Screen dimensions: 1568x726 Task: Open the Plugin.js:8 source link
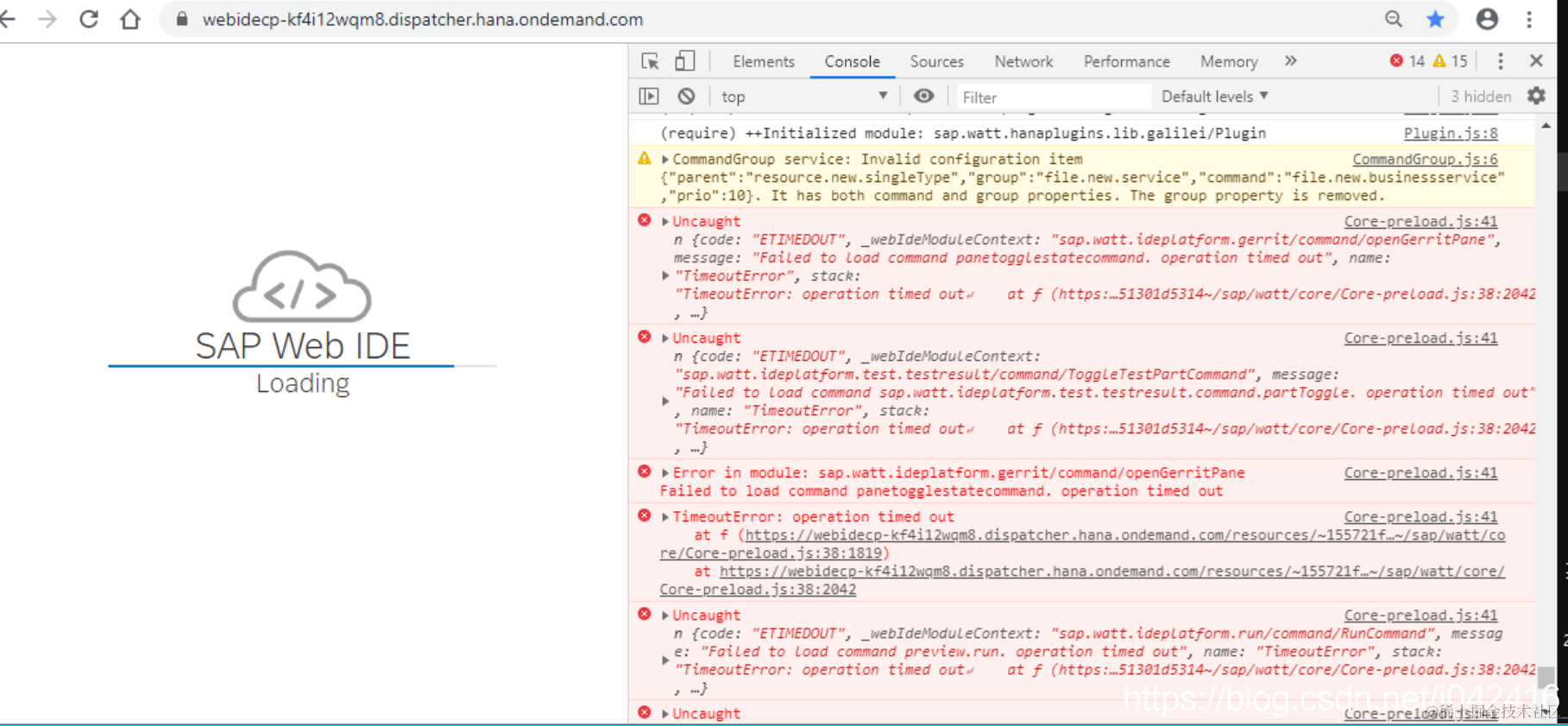click(1451, 133)
